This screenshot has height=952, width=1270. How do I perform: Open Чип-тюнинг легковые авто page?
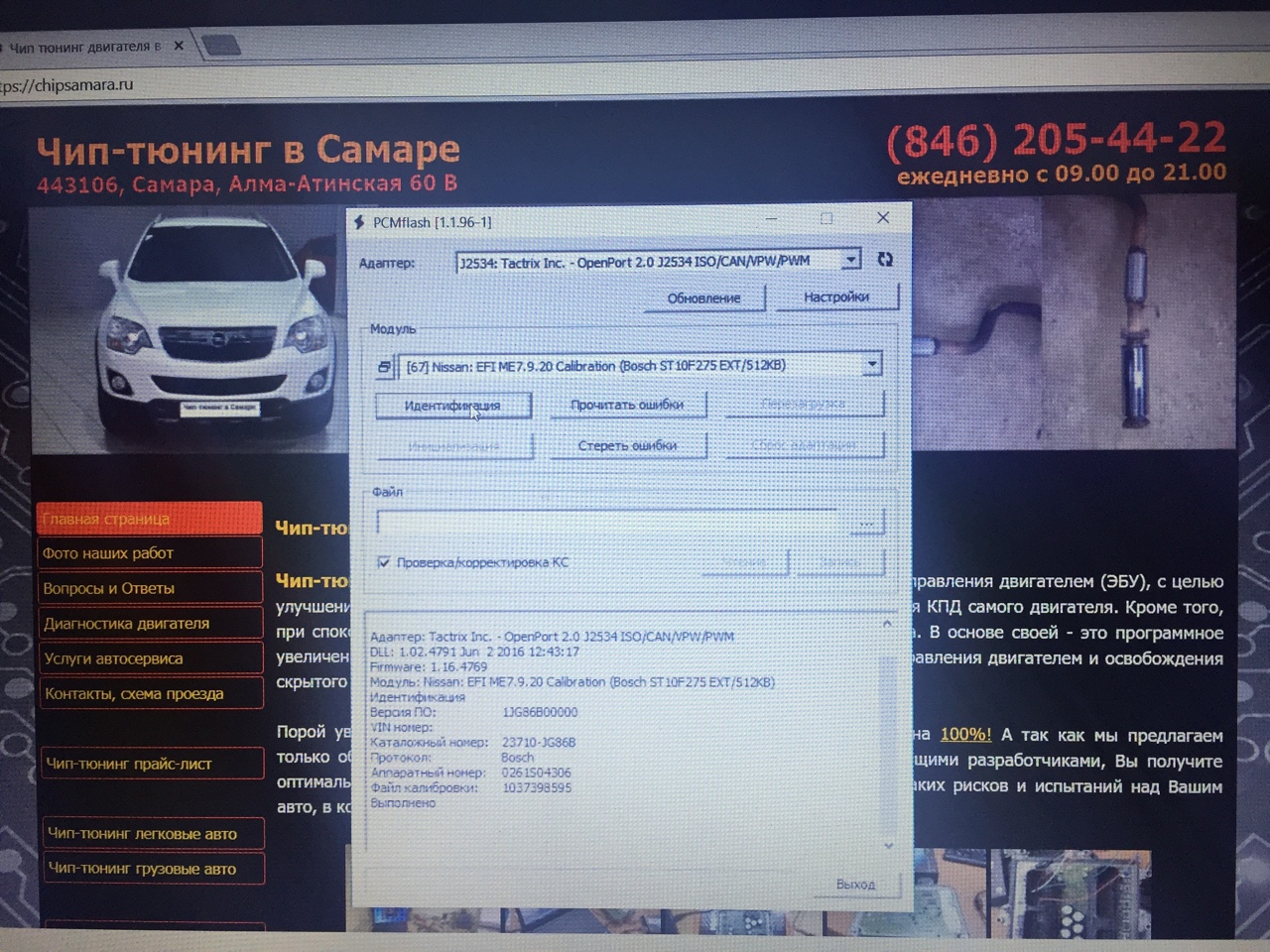(x=153, y=834)
